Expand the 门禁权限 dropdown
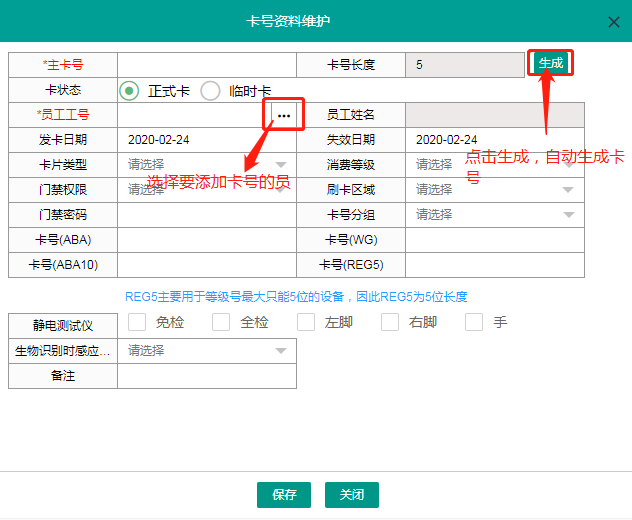Viewport: 632px width, 520px height. 206,189
